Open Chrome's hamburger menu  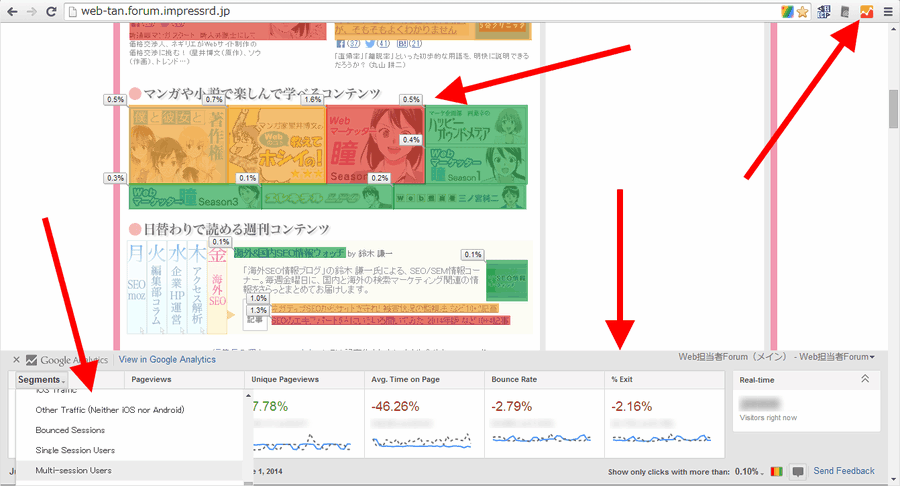click(x=887, y=11)
